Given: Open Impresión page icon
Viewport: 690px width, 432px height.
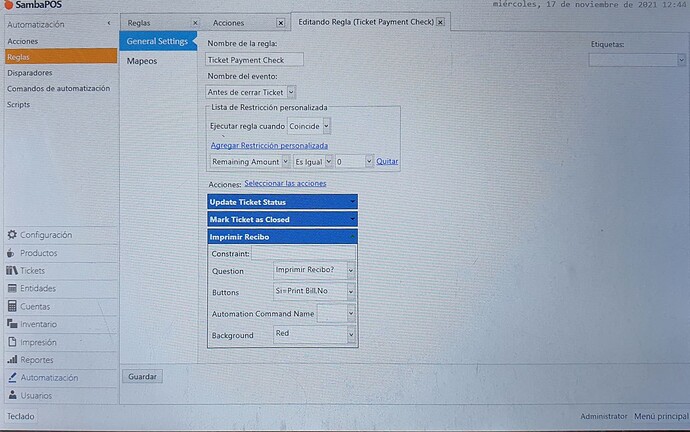Looking at the screenshot, I should [12, 342].
